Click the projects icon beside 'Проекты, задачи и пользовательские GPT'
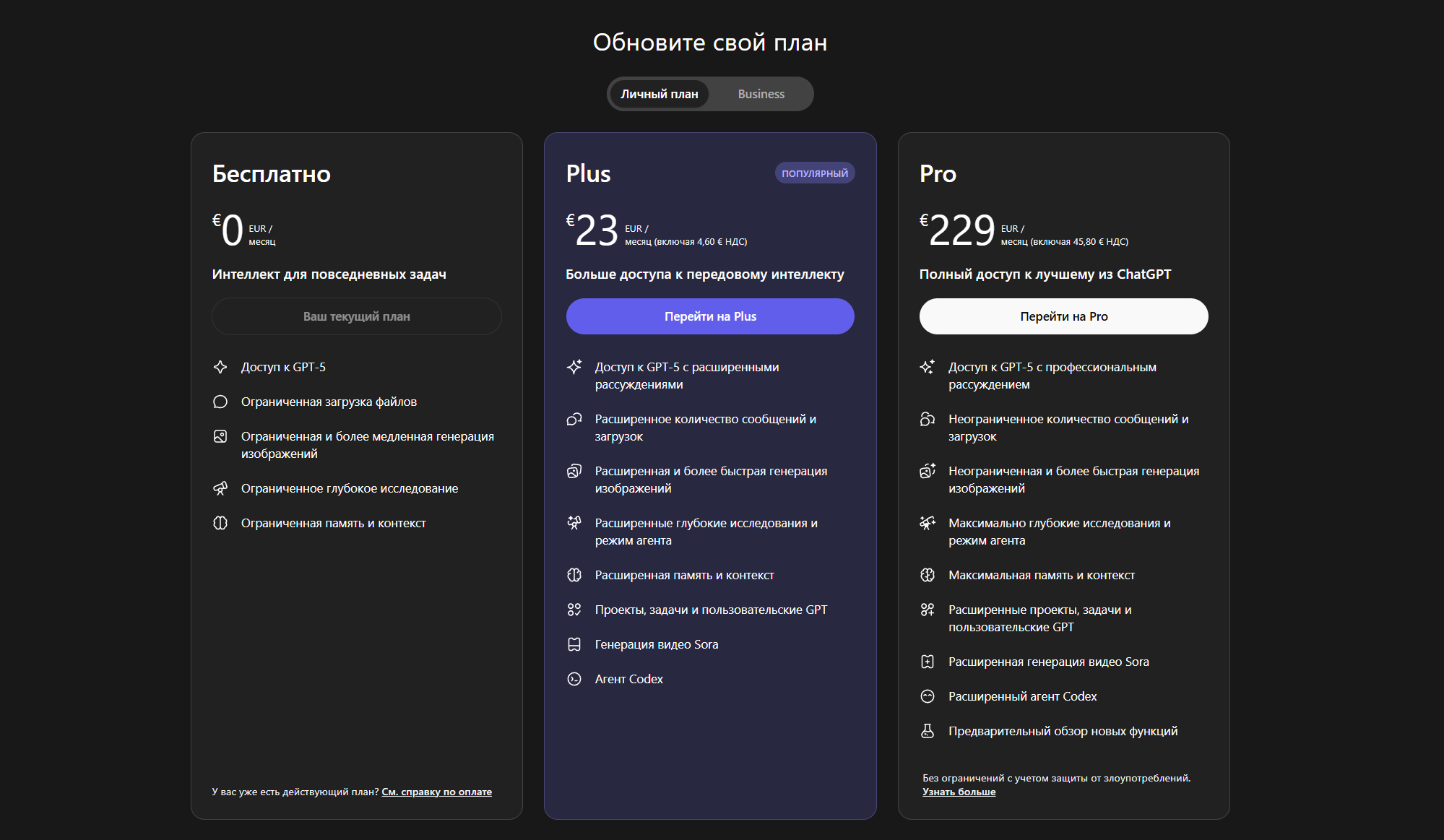The width and height of the screenshot is (1444, 840). click(x=574, y=610)
